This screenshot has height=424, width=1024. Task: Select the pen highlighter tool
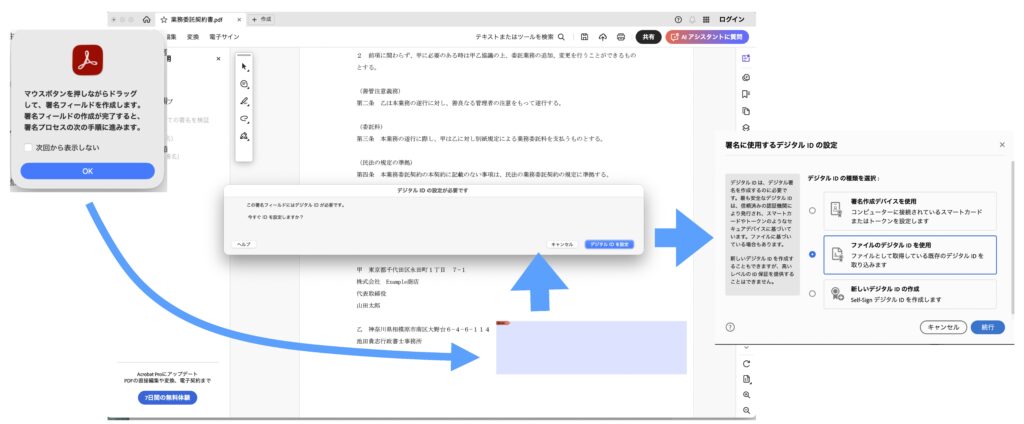point(245,101)
